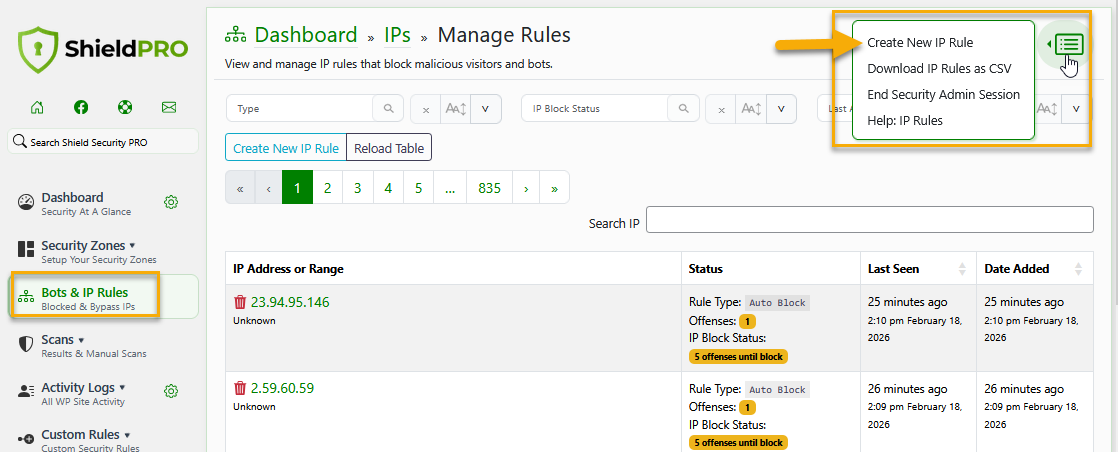Click the Reload Table button
Image resolution: width=1118 pixels, height=452 pixels.
click(x=389, y=148)
